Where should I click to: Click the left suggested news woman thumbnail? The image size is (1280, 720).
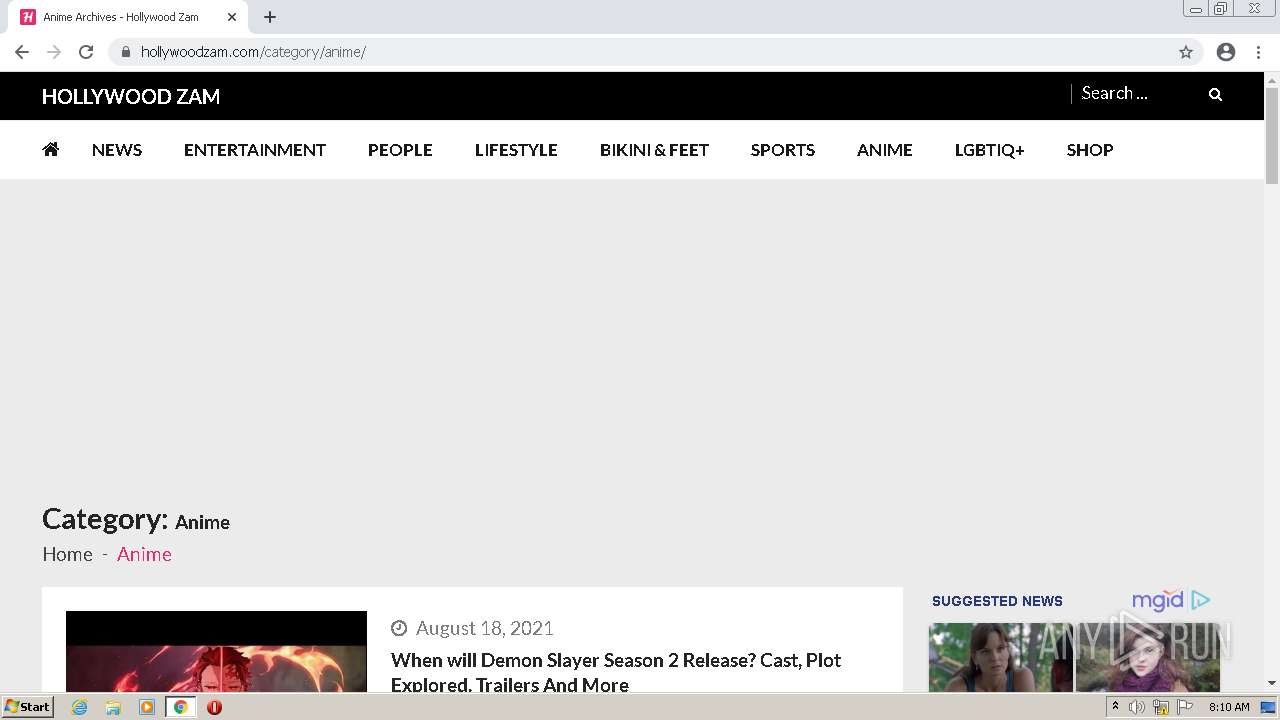coord(1000,657)
